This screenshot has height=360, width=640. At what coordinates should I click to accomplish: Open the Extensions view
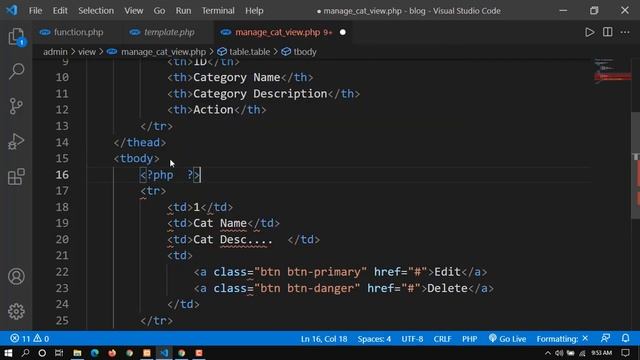click(x=16, y=177)
